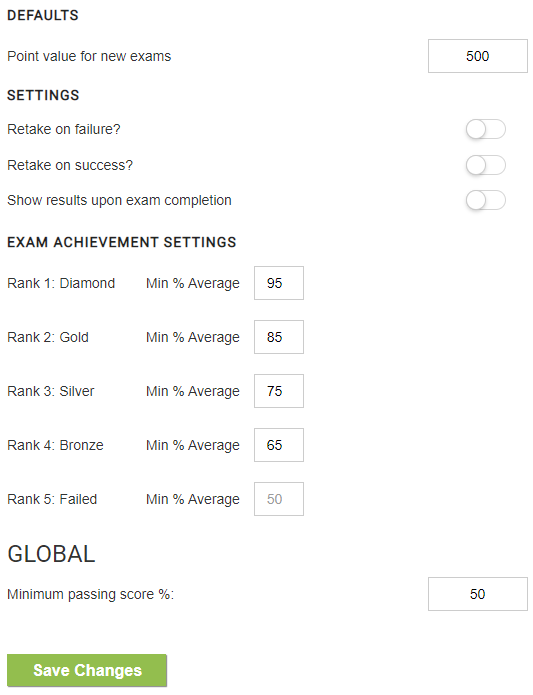This screenshot has width=533, height=695.
Task: Turn on Show results upon exam completion switch
Action: click(485, 200)
